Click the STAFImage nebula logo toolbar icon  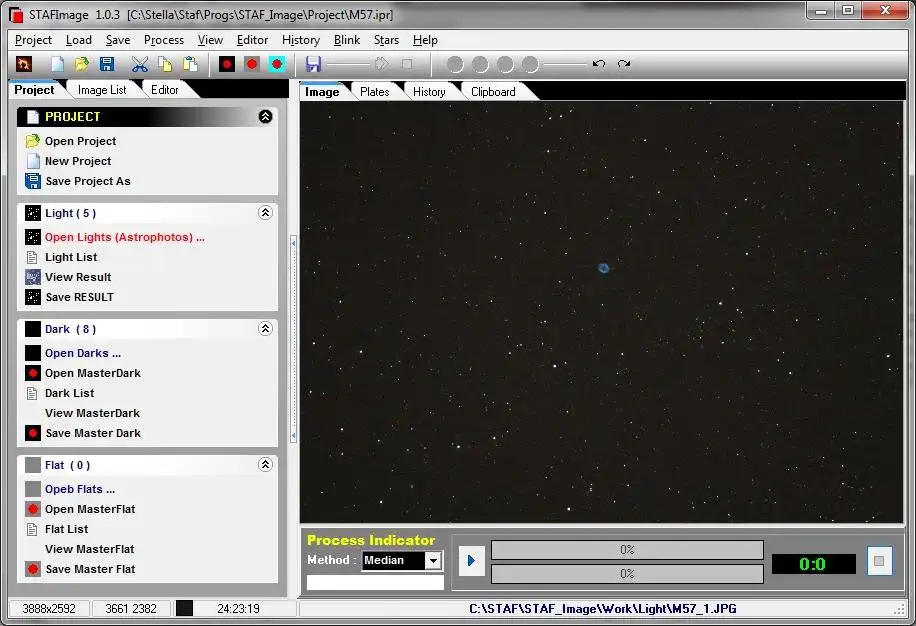[x=24, y=64]
